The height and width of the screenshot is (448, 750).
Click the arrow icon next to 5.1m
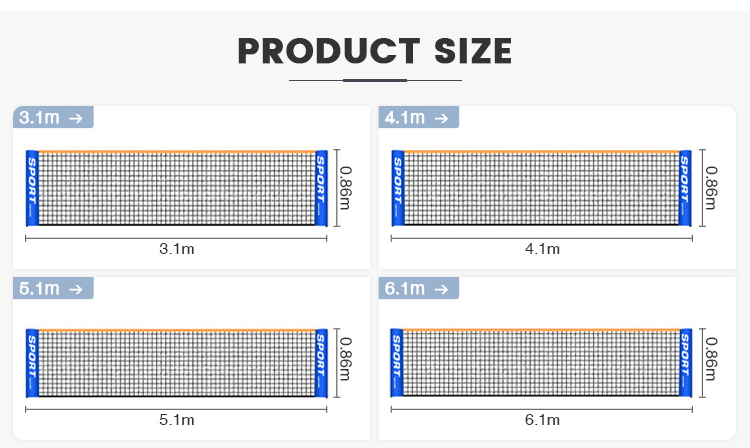pos(76,289)
